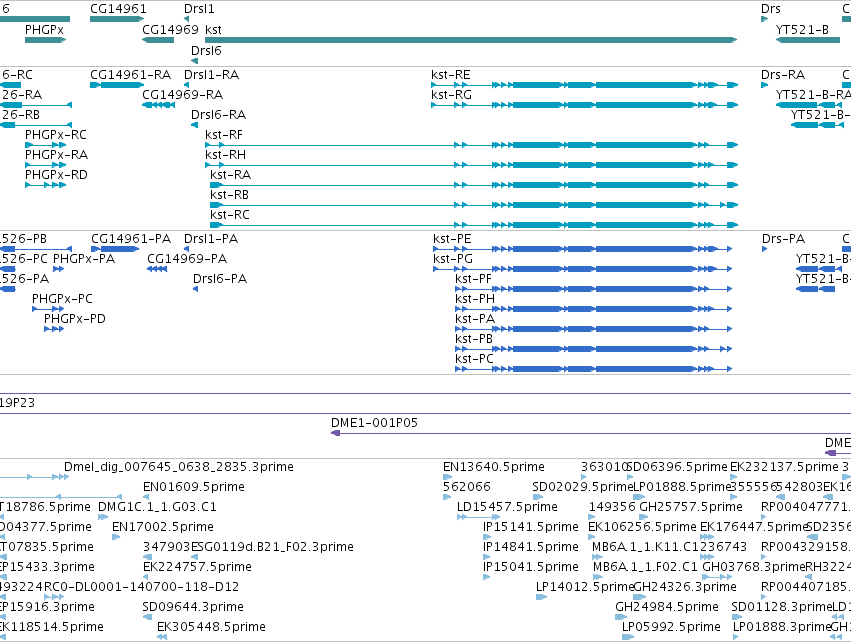Select transcript label kst-RB

229,195
